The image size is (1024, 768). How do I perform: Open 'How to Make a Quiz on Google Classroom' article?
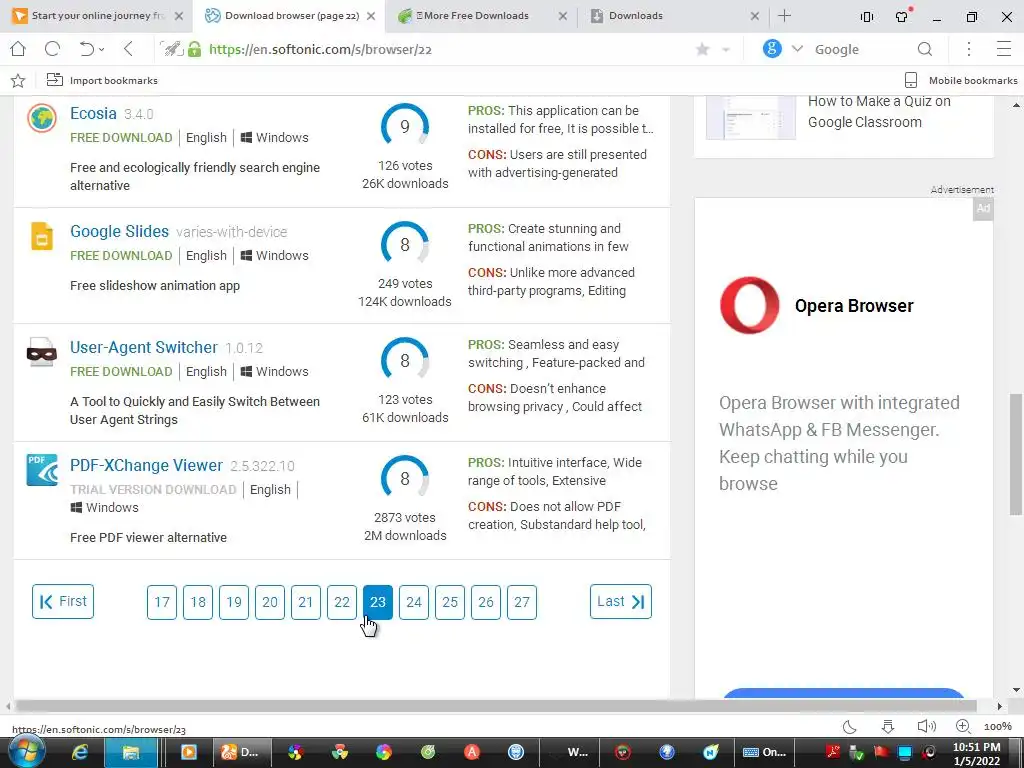(879, 112)
